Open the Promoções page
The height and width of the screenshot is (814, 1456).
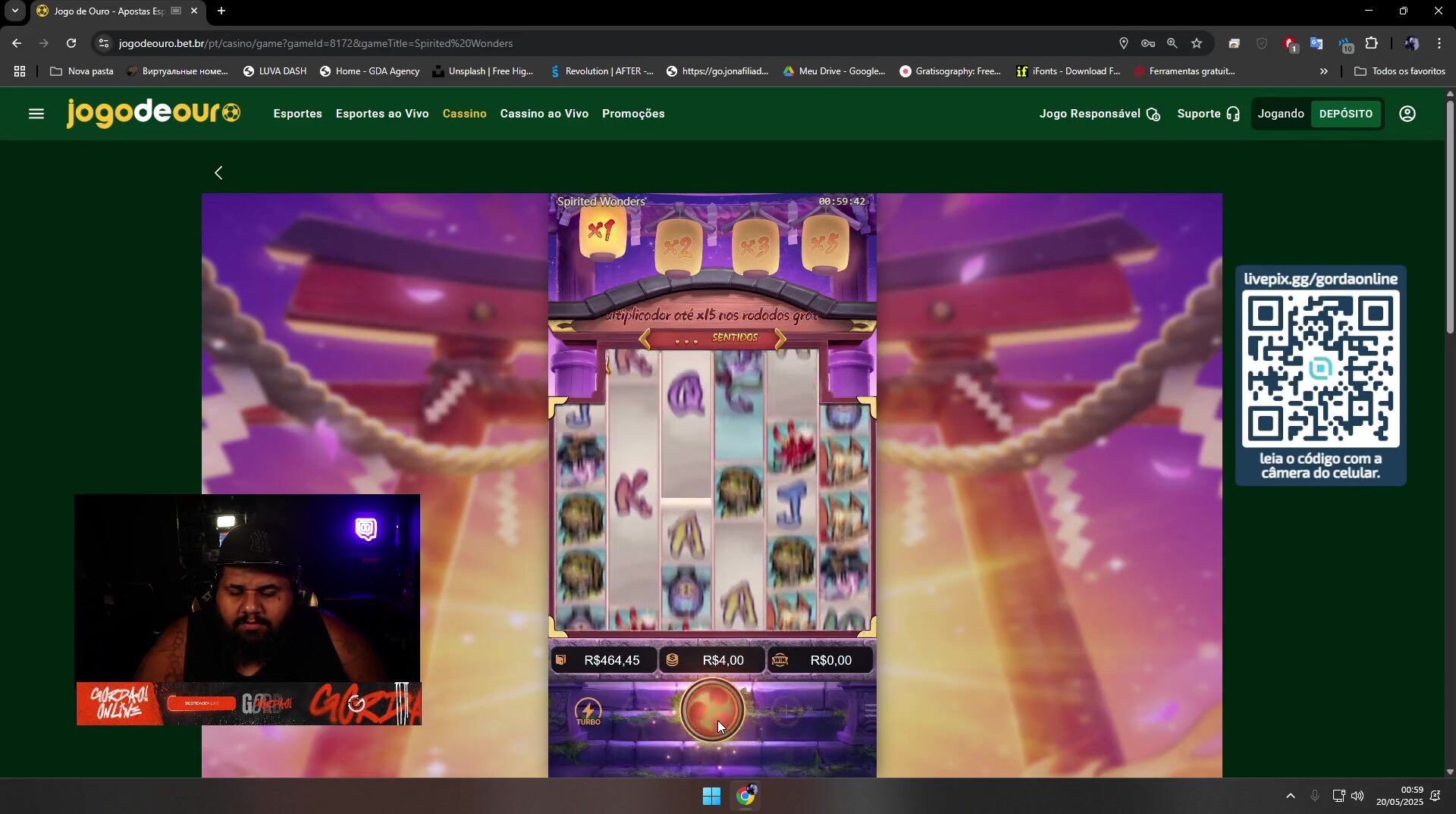coord(633,114)
